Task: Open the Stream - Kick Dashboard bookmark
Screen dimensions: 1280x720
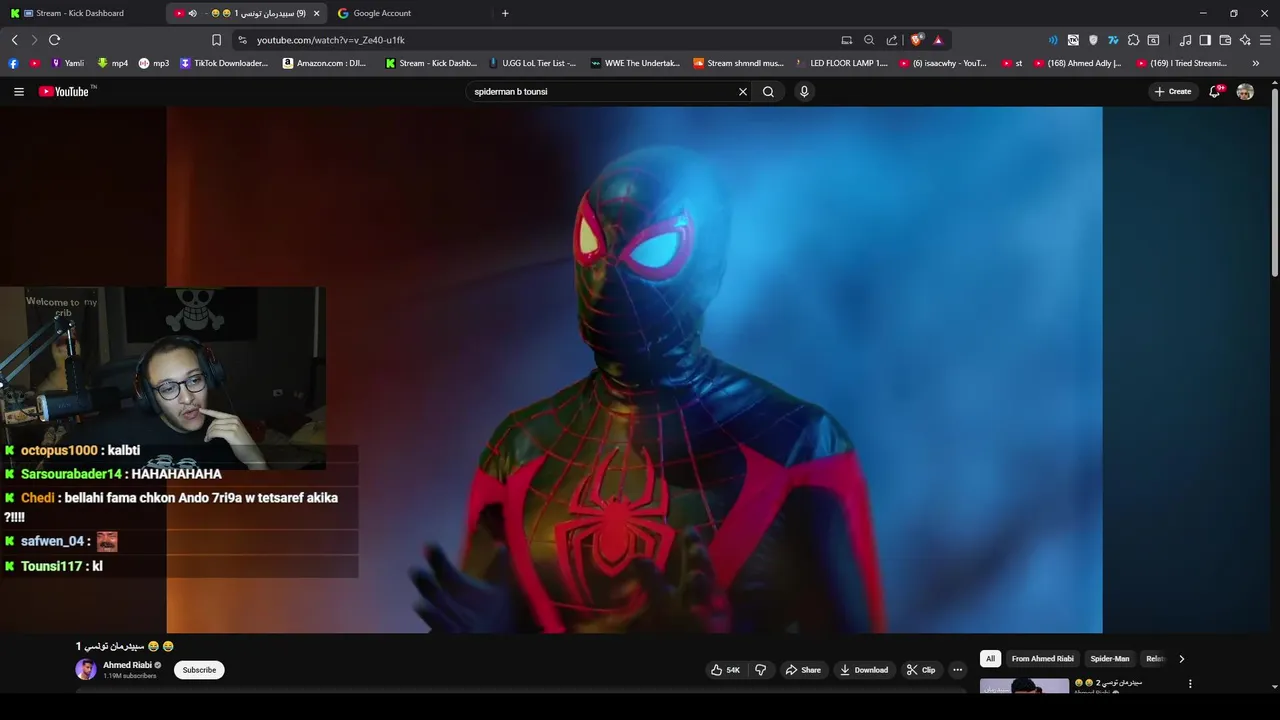Action: [431, 63]
